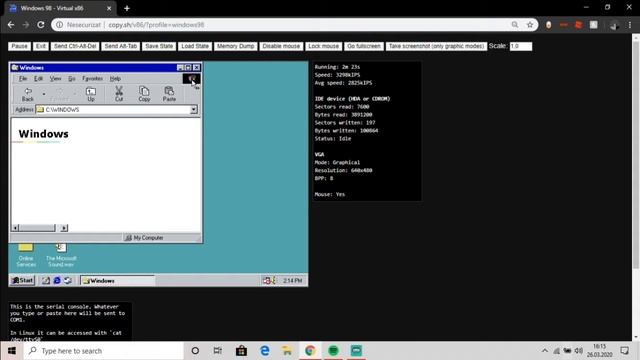Screen dimensions: 640x360
Task: Open the Windows 10 notification center icon
Action: tap(624, 351)
